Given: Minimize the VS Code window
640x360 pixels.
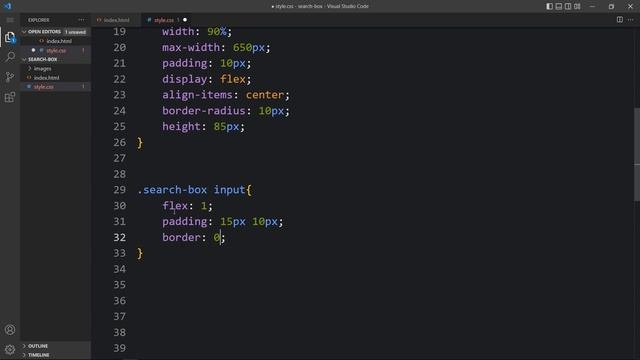Looking at the screenshot, I should coord(592,6).
